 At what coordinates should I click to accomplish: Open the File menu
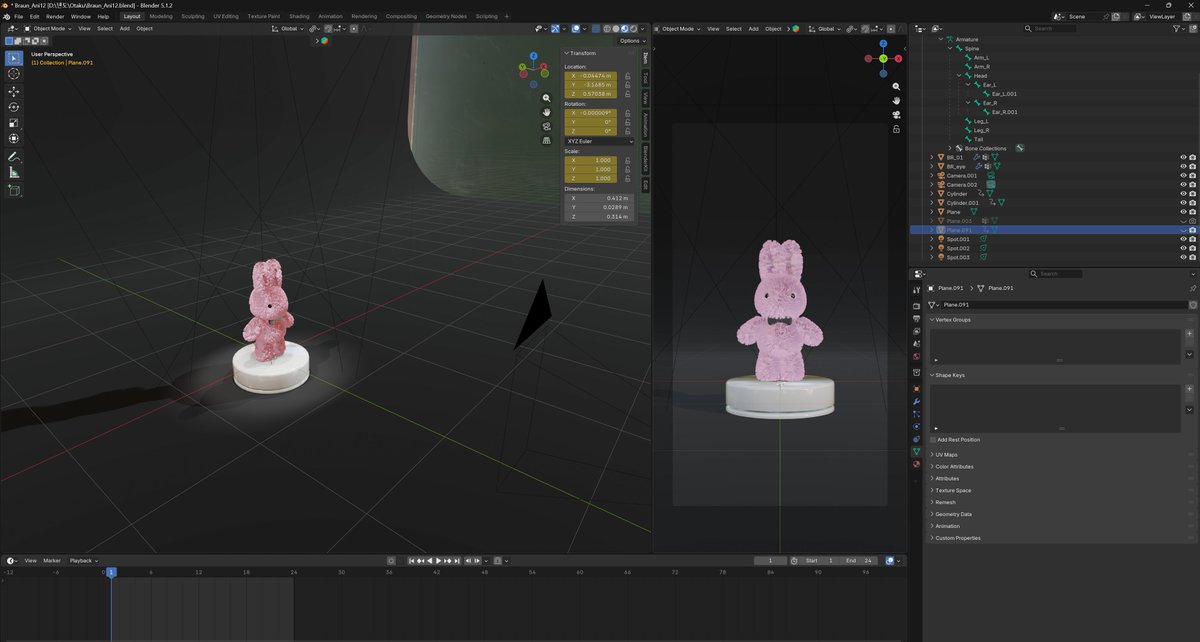(x=19, y=16)
